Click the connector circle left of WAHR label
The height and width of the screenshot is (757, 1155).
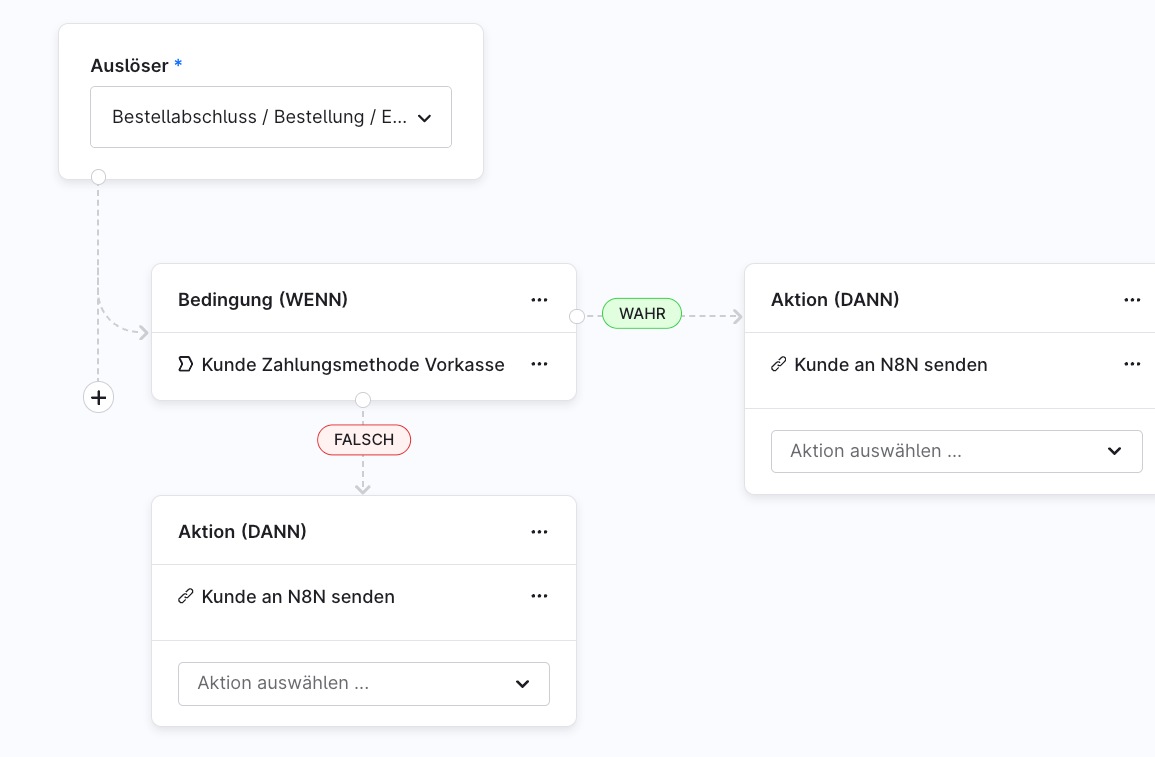pyautogui.click(x=577, y=316)
